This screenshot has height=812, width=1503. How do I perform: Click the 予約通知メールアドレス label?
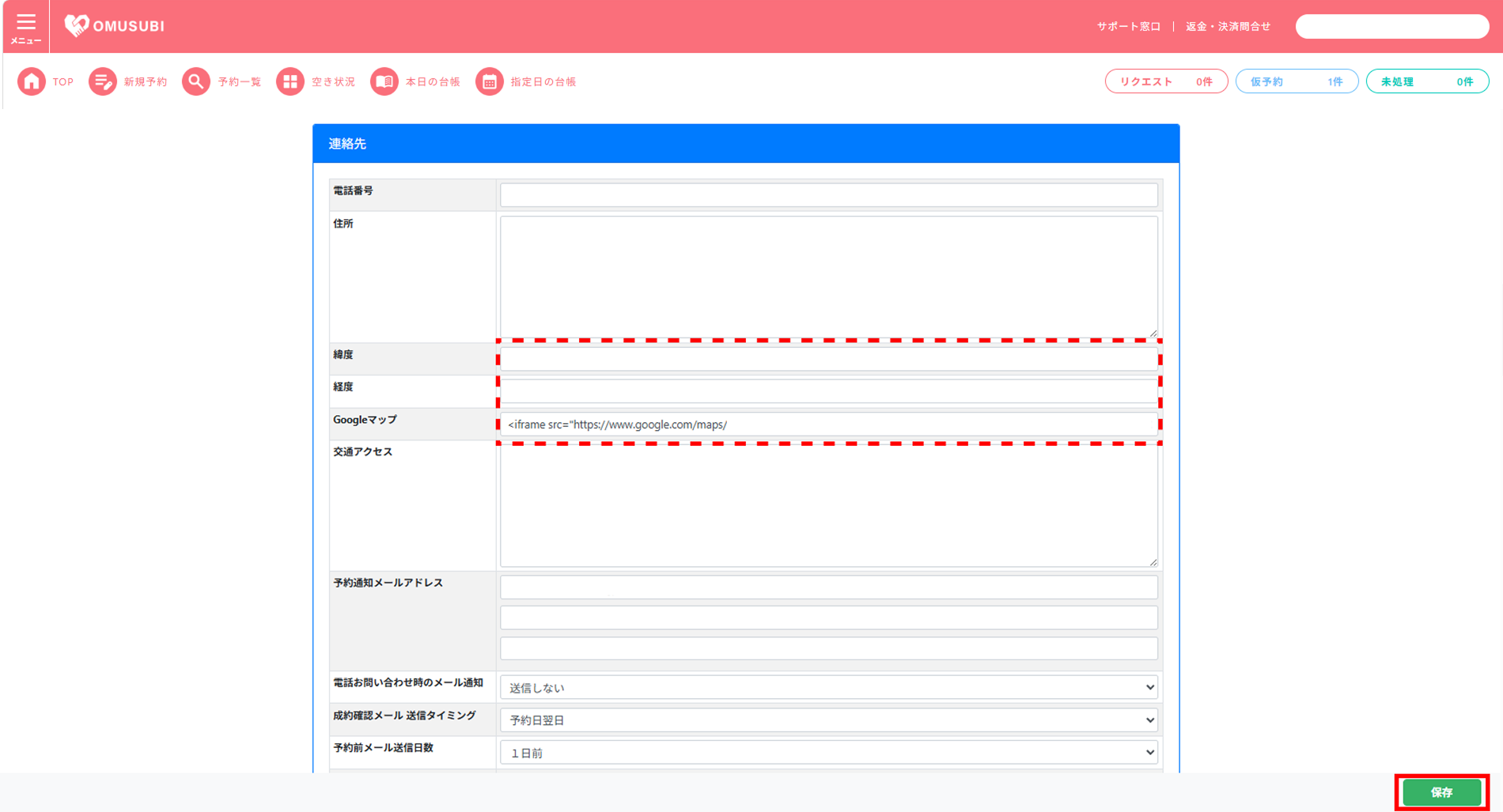pyautogui.click(x=388, y=583)
